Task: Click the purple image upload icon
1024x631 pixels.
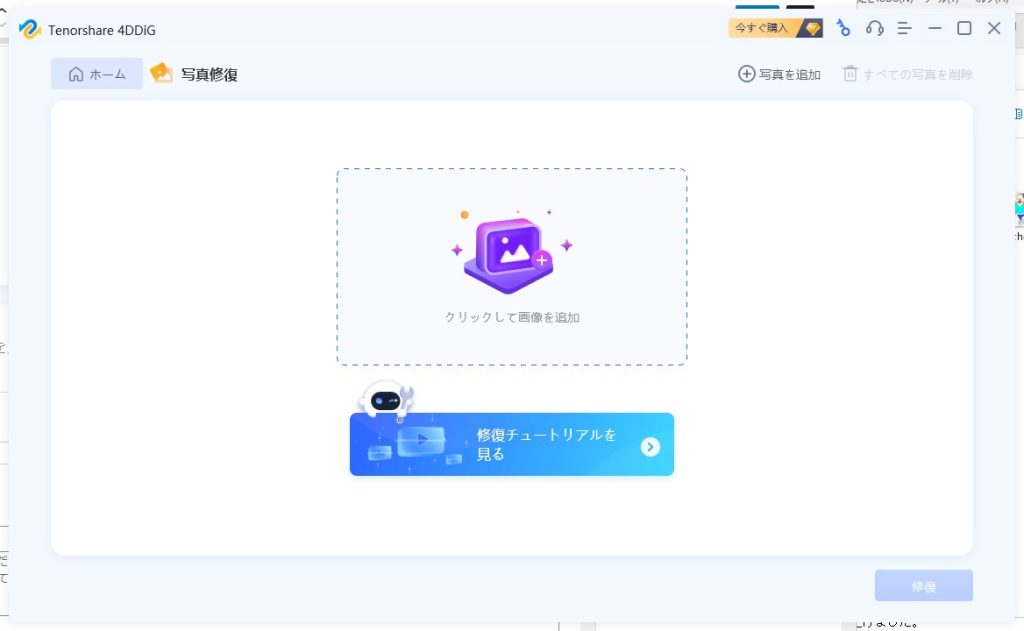Action: pos(510,254)
